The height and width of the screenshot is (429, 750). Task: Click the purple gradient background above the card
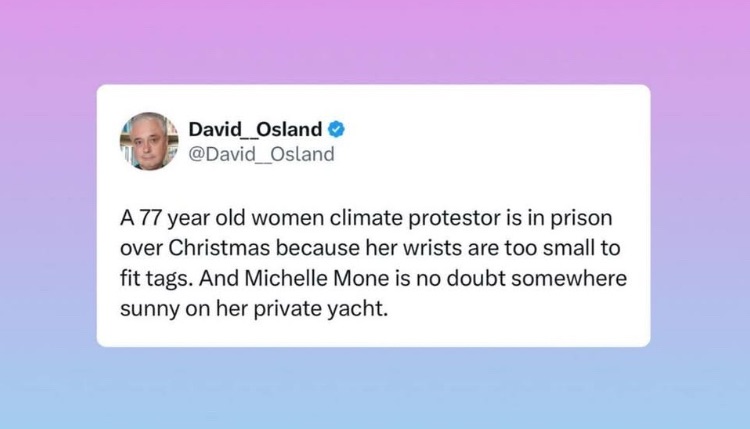click(375, 42)
